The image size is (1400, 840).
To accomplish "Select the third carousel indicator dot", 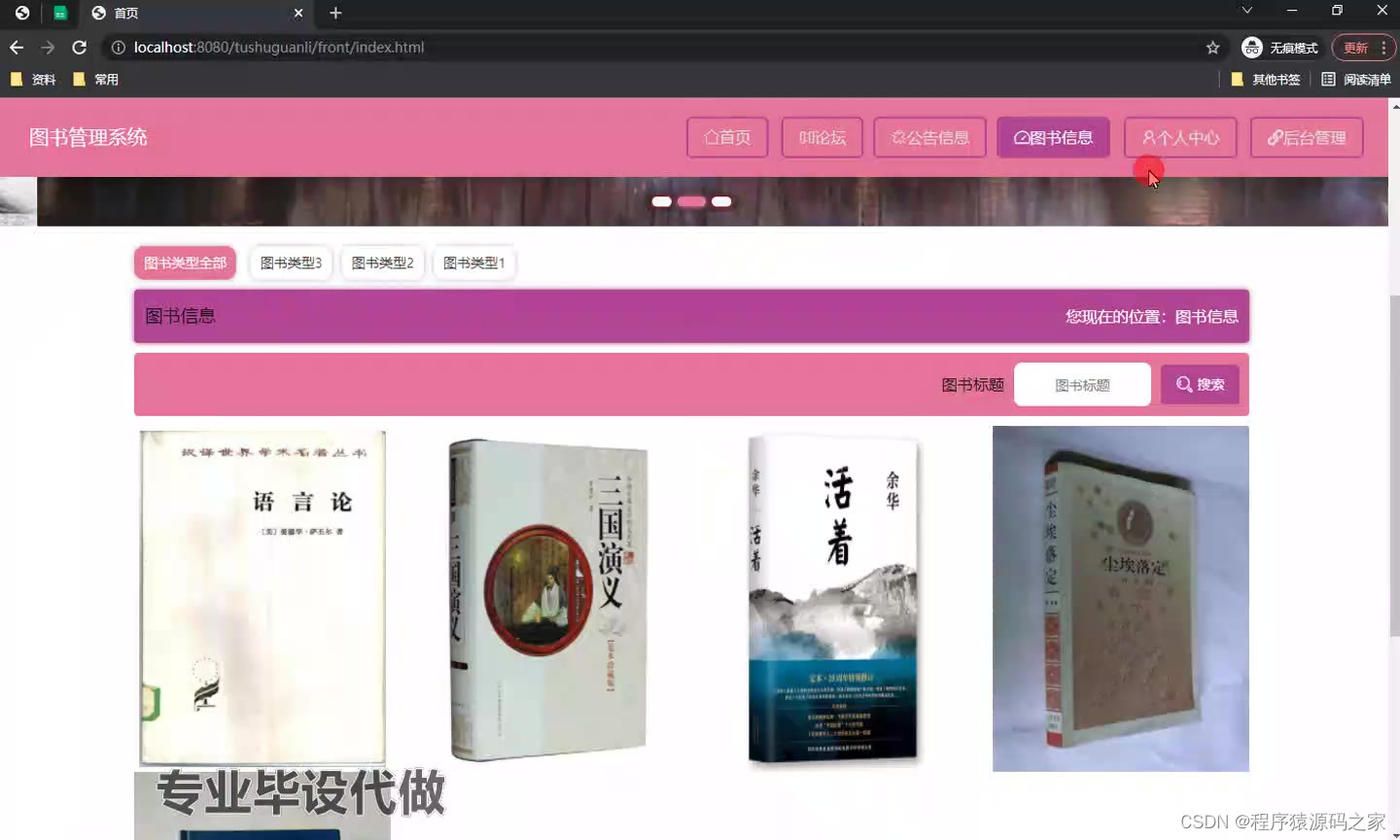I will (x=721, y=201).
